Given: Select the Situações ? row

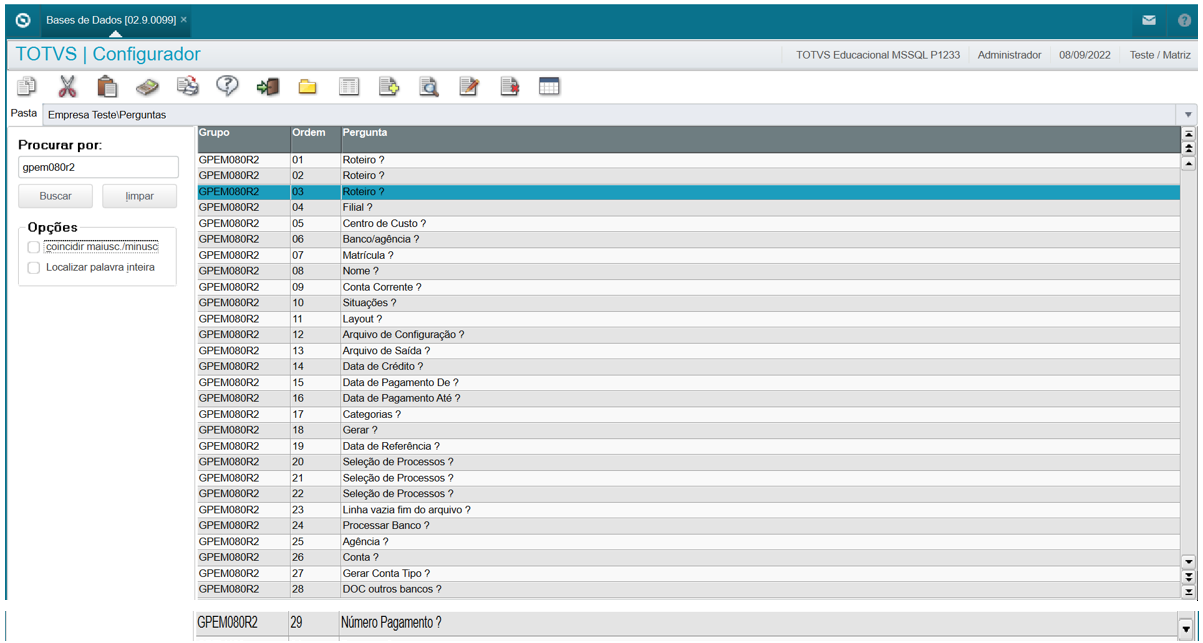Looking at the screenshot, I should (688, 303).
